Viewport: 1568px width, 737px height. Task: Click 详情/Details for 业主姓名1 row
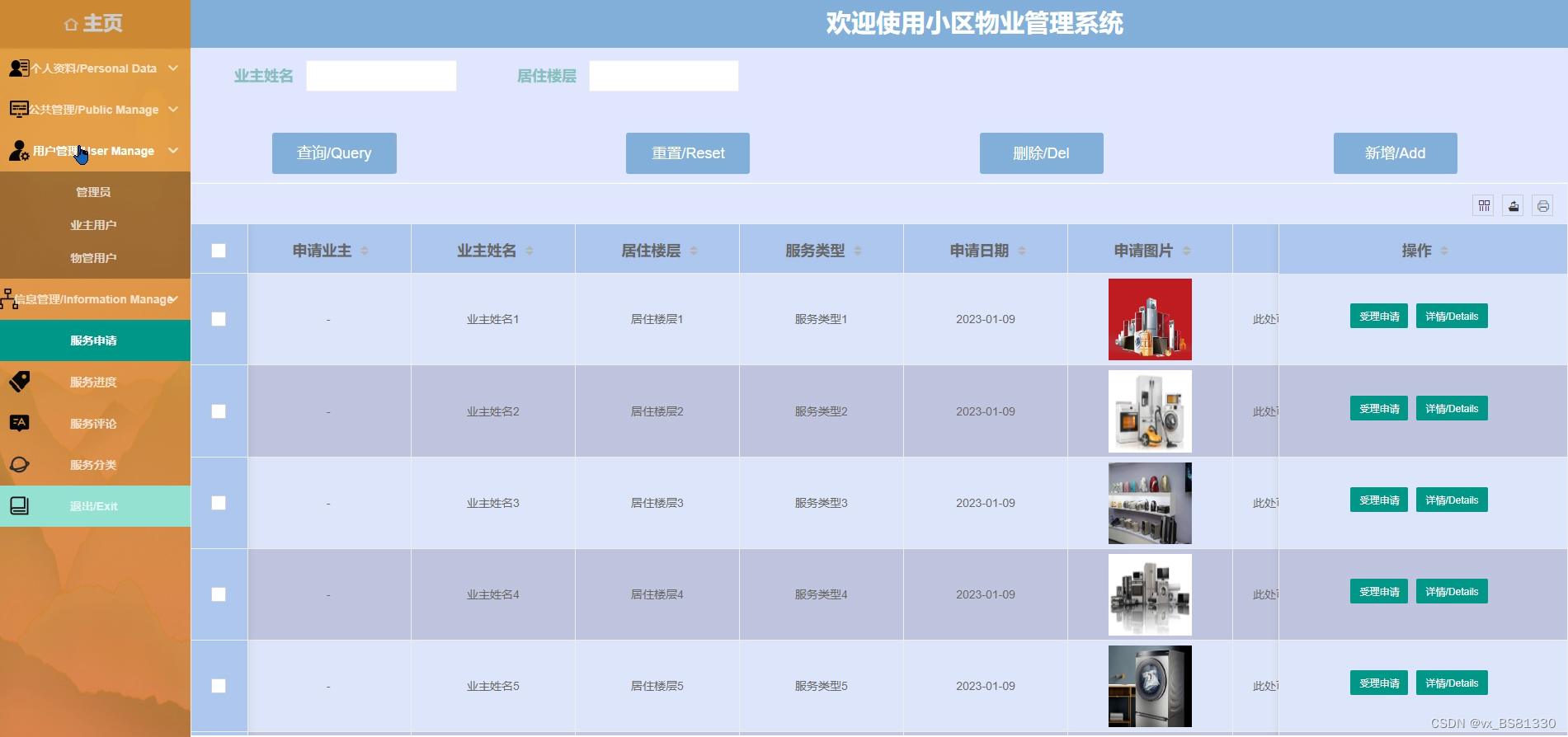click(1452, 316)
